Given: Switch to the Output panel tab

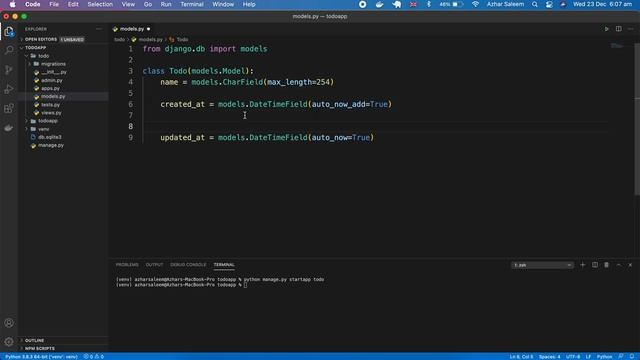Looking at the screenshot, I should pos(154,265).
